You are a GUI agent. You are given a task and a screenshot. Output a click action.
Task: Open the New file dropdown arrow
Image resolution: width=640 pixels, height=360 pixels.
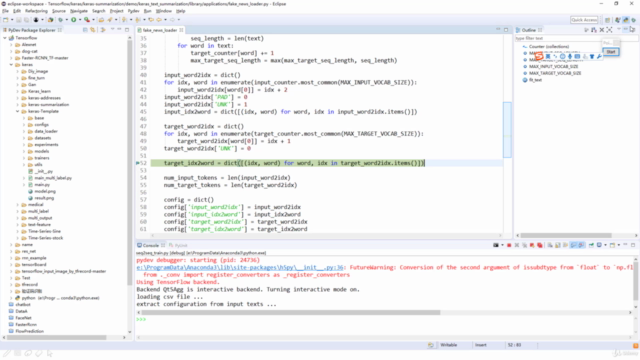click(x=12, y=20)
